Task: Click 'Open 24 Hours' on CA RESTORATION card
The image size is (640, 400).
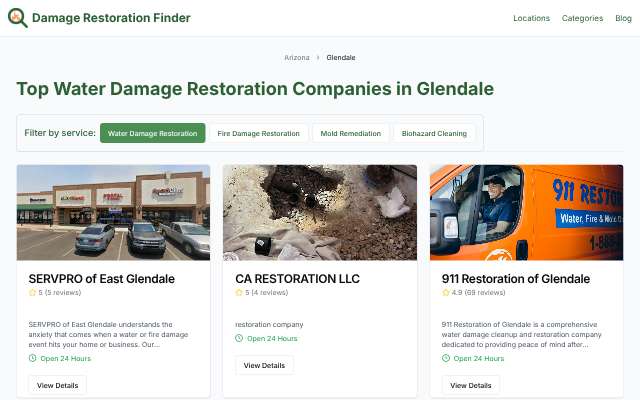Action: click(x=272, y=338)
